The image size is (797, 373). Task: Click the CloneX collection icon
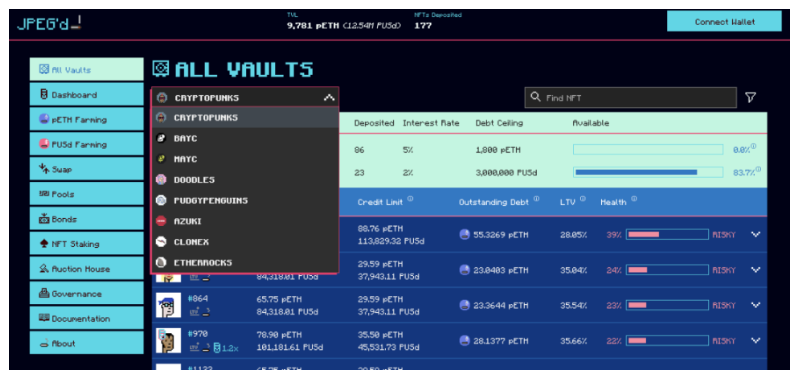point(161,242)
